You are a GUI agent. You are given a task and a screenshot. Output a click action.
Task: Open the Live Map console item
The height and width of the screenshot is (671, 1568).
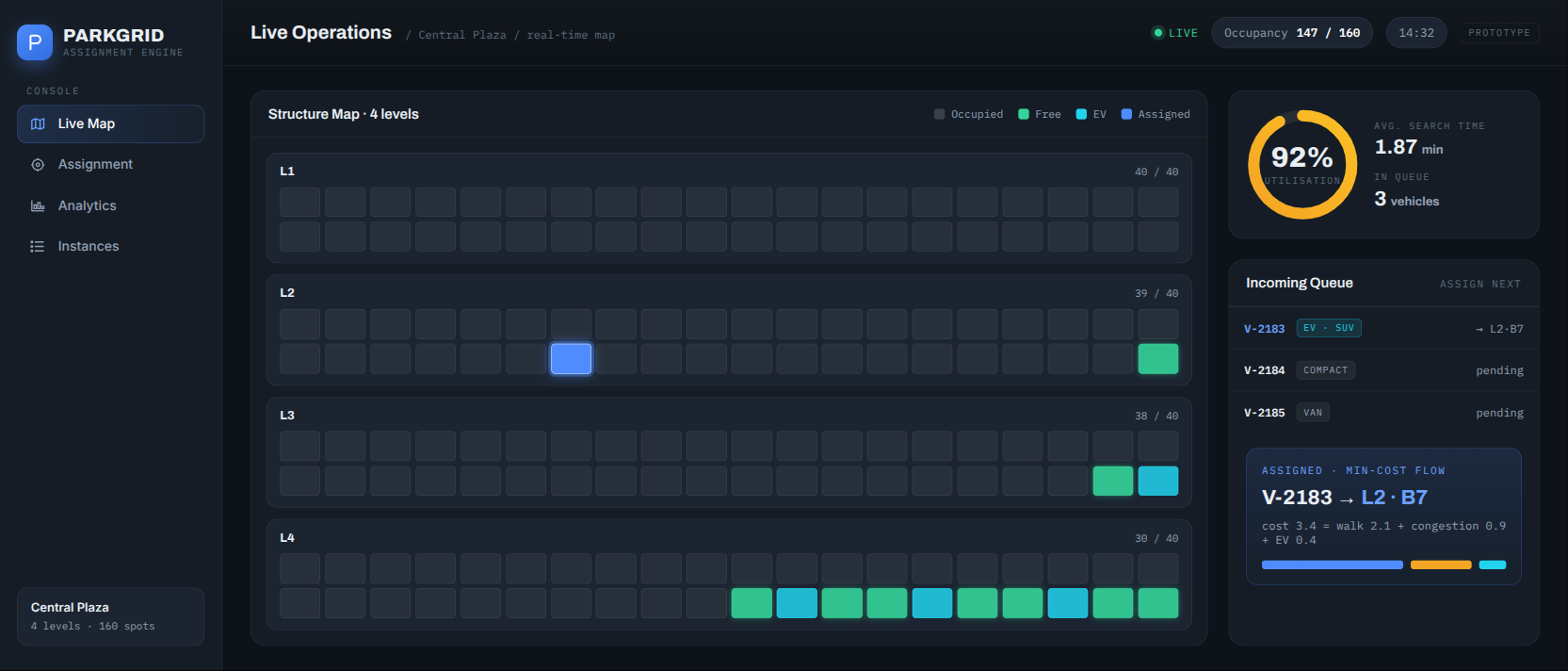tap(110, 123)
